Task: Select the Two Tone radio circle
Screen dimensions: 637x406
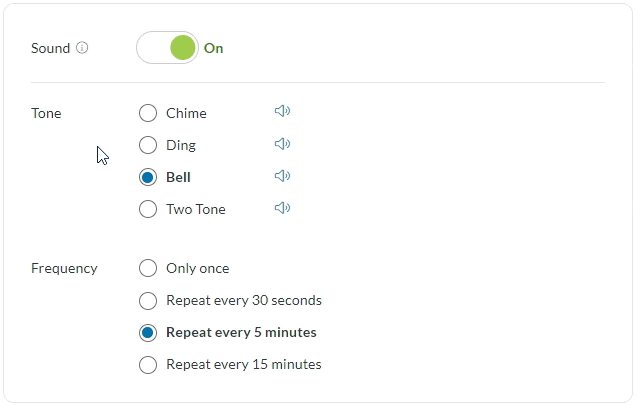Action: click(x=148, y=209)
